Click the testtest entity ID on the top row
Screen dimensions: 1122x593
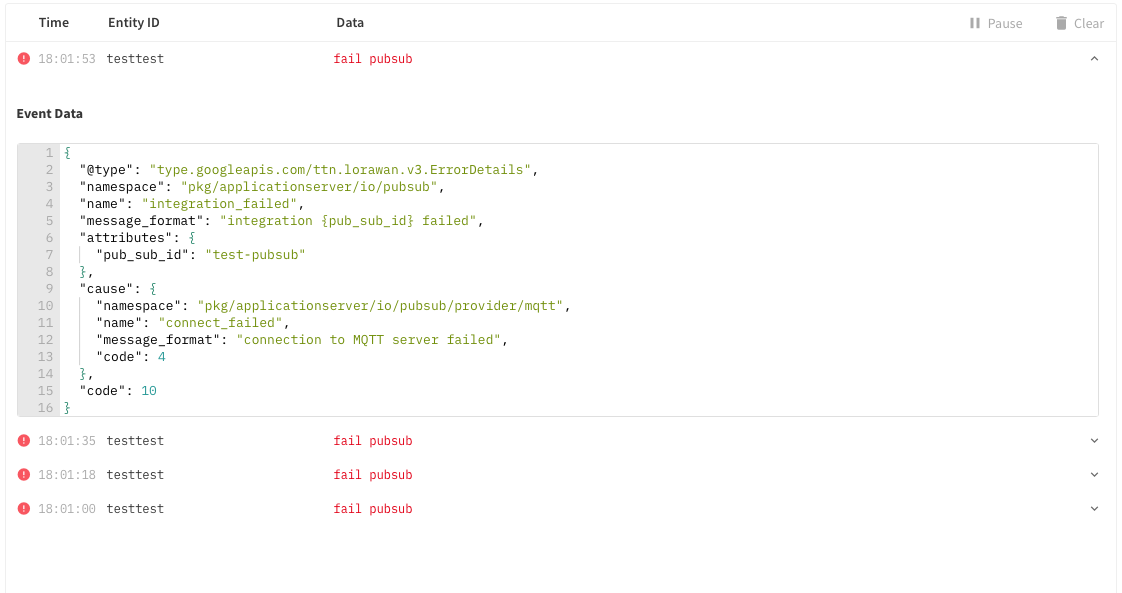pyautogui.click(x=136, y=58)
